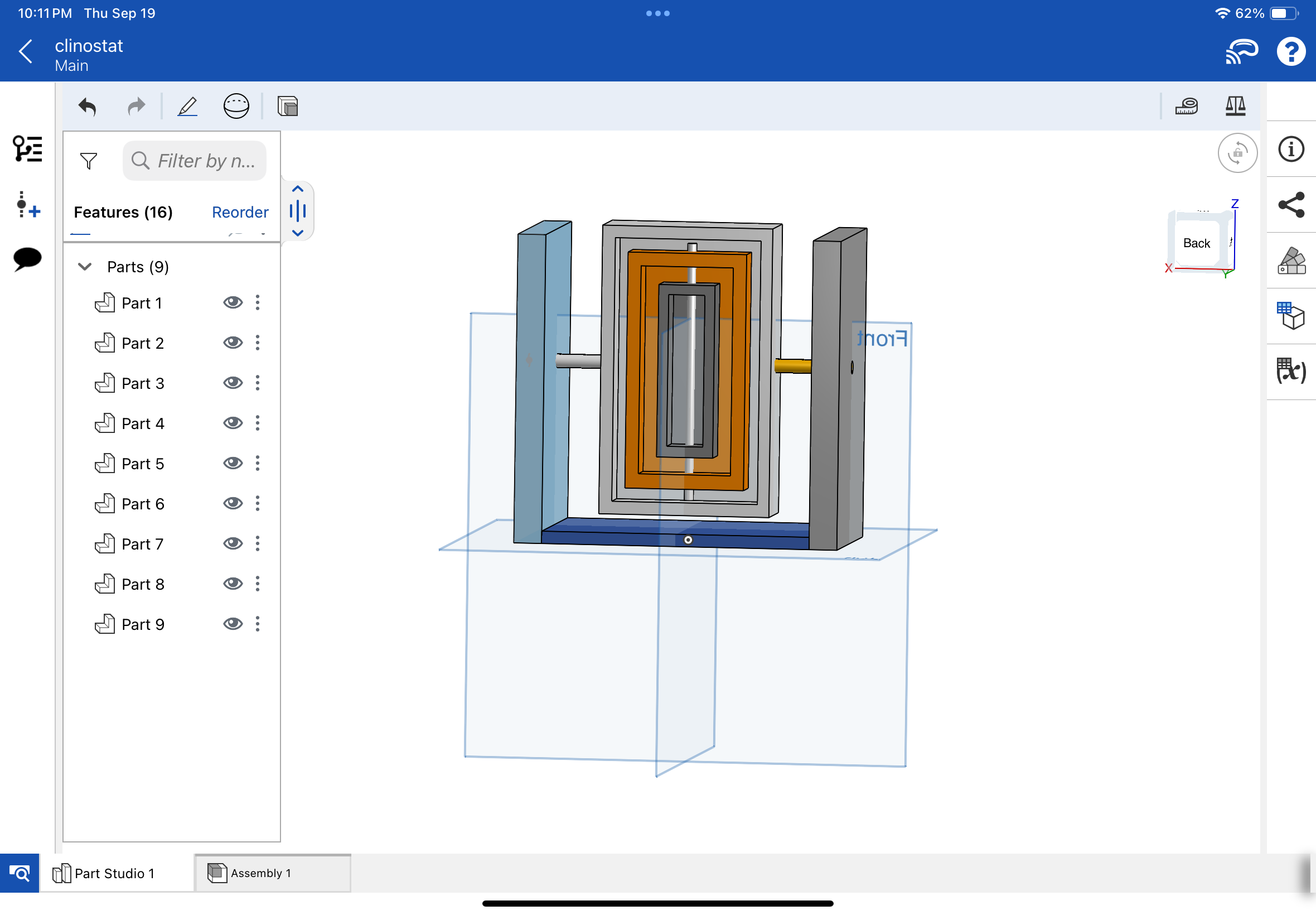Hide Part 8 with its eye icon
The width and height of the screenshot is (1316, 915).
coord(233,584)
